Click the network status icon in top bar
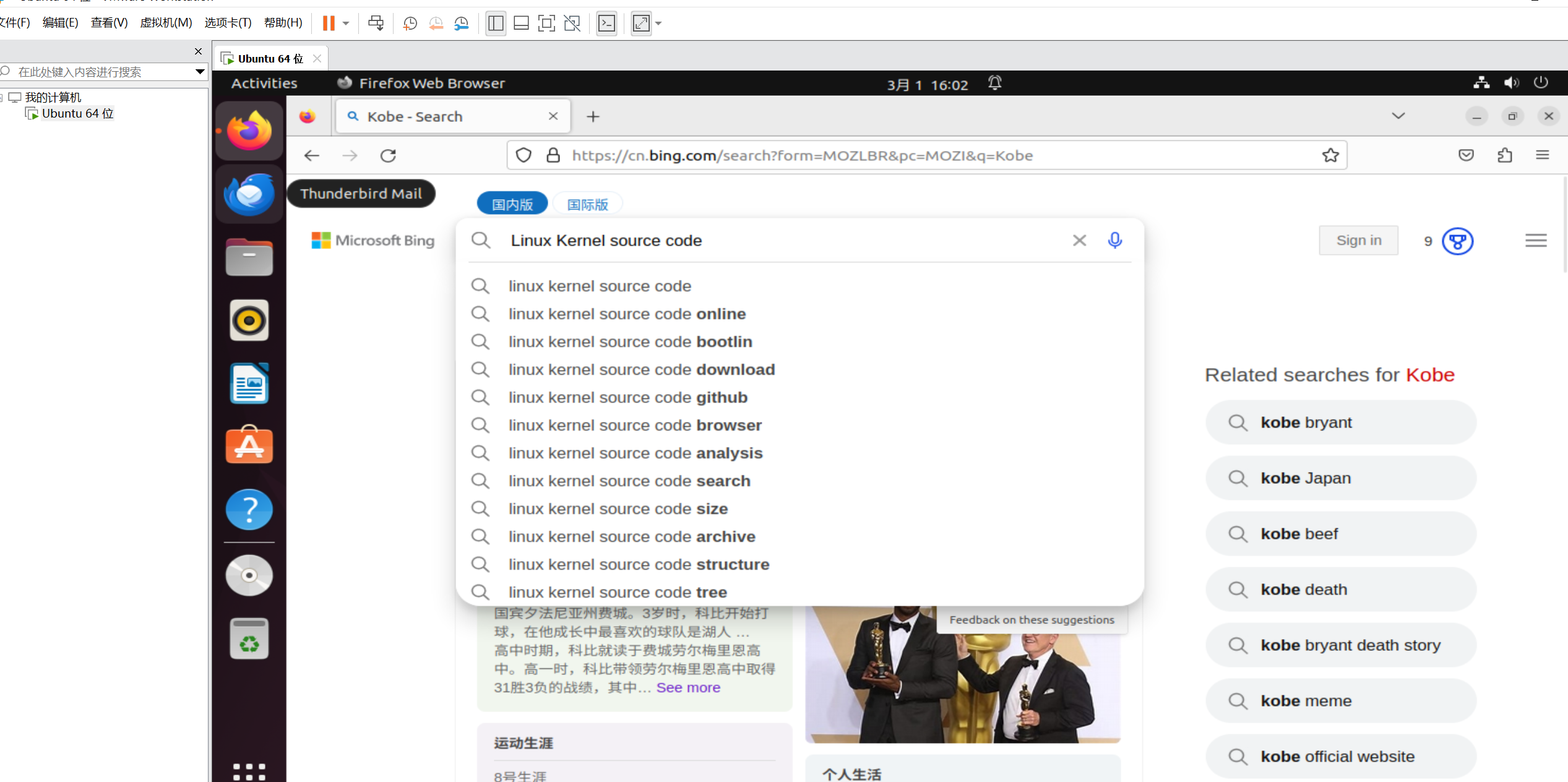This screenshot has height=782, width=1568. 1481,83
